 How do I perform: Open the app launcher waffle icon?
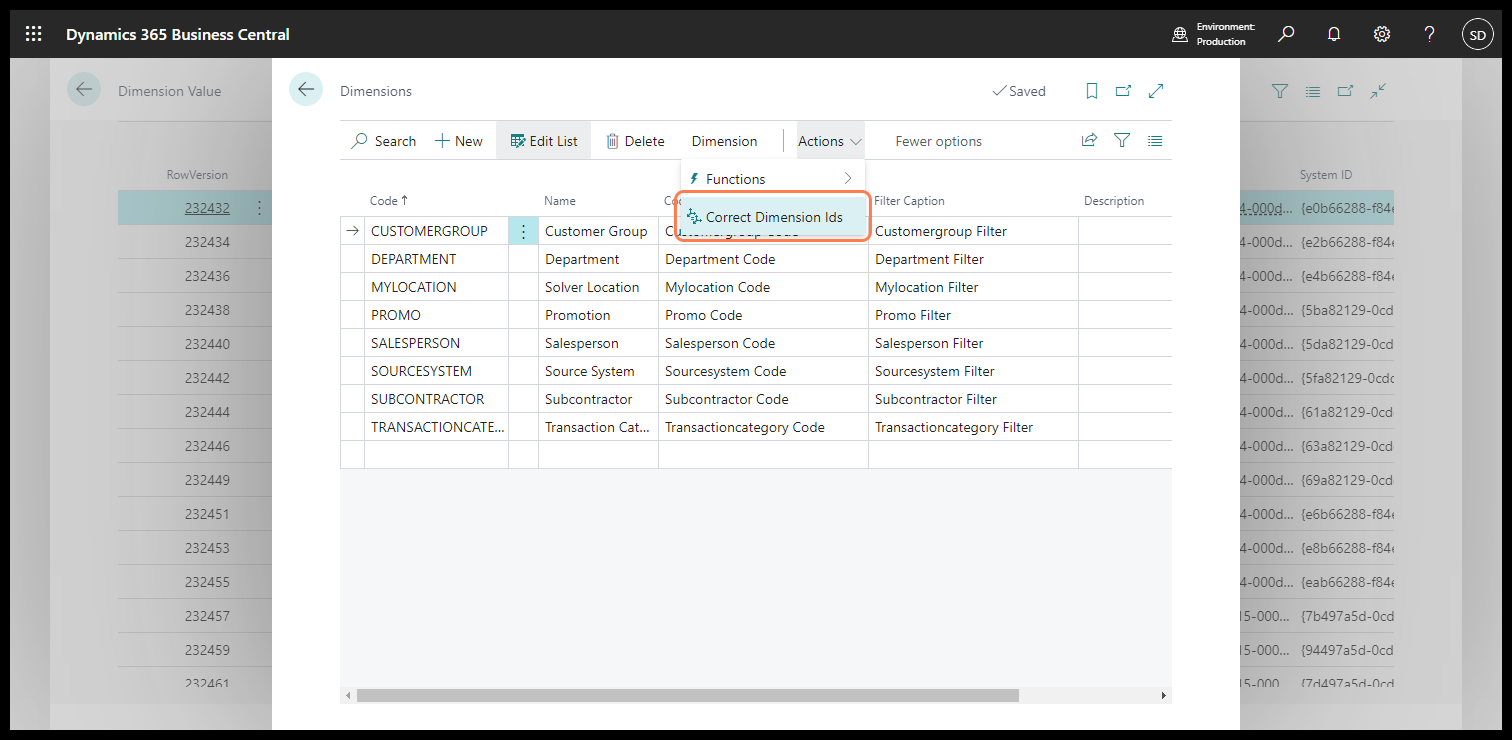click(33, 34)
